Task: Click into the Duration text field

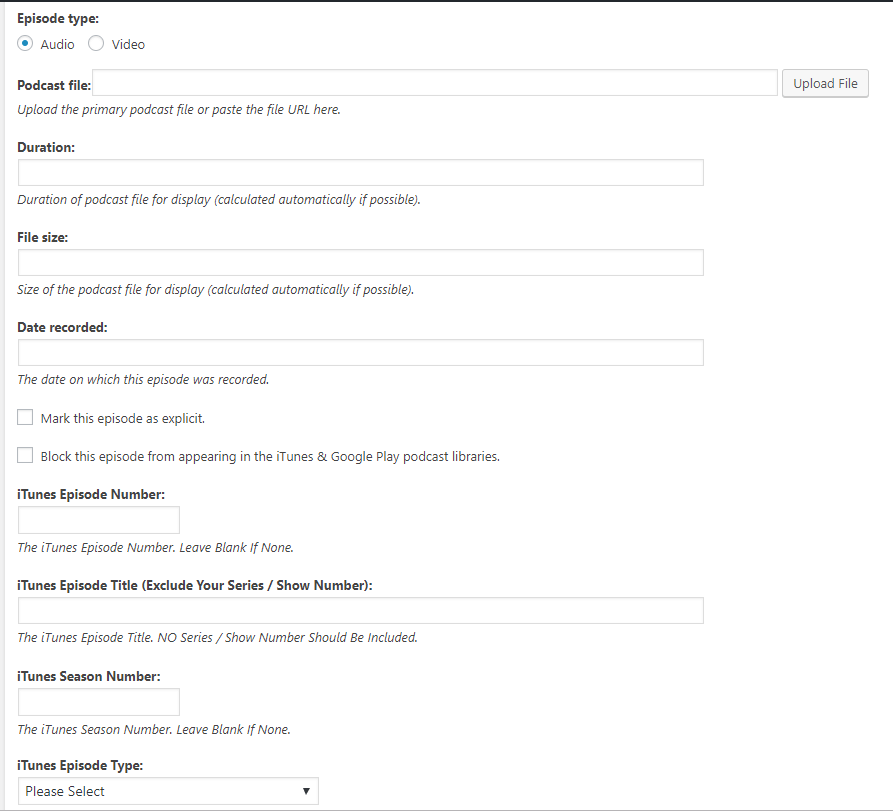Action: (360, 173)
